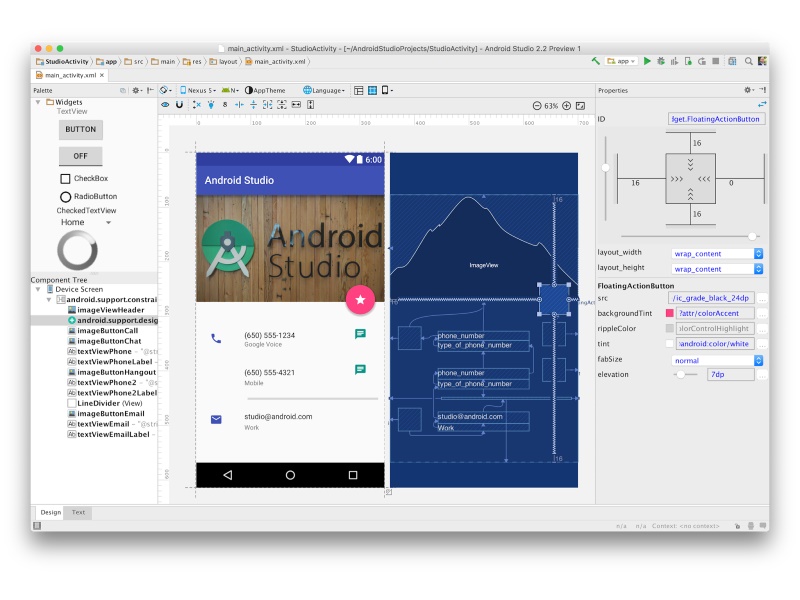Zoom in with the plus magnifier icon

pyautogui.click(x=566, y=106)
